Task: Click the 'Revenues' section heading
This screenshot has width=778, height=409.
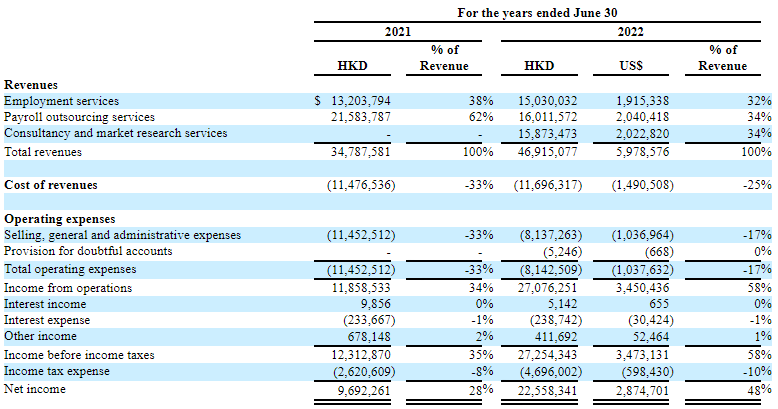Action: tap(31, 85)
